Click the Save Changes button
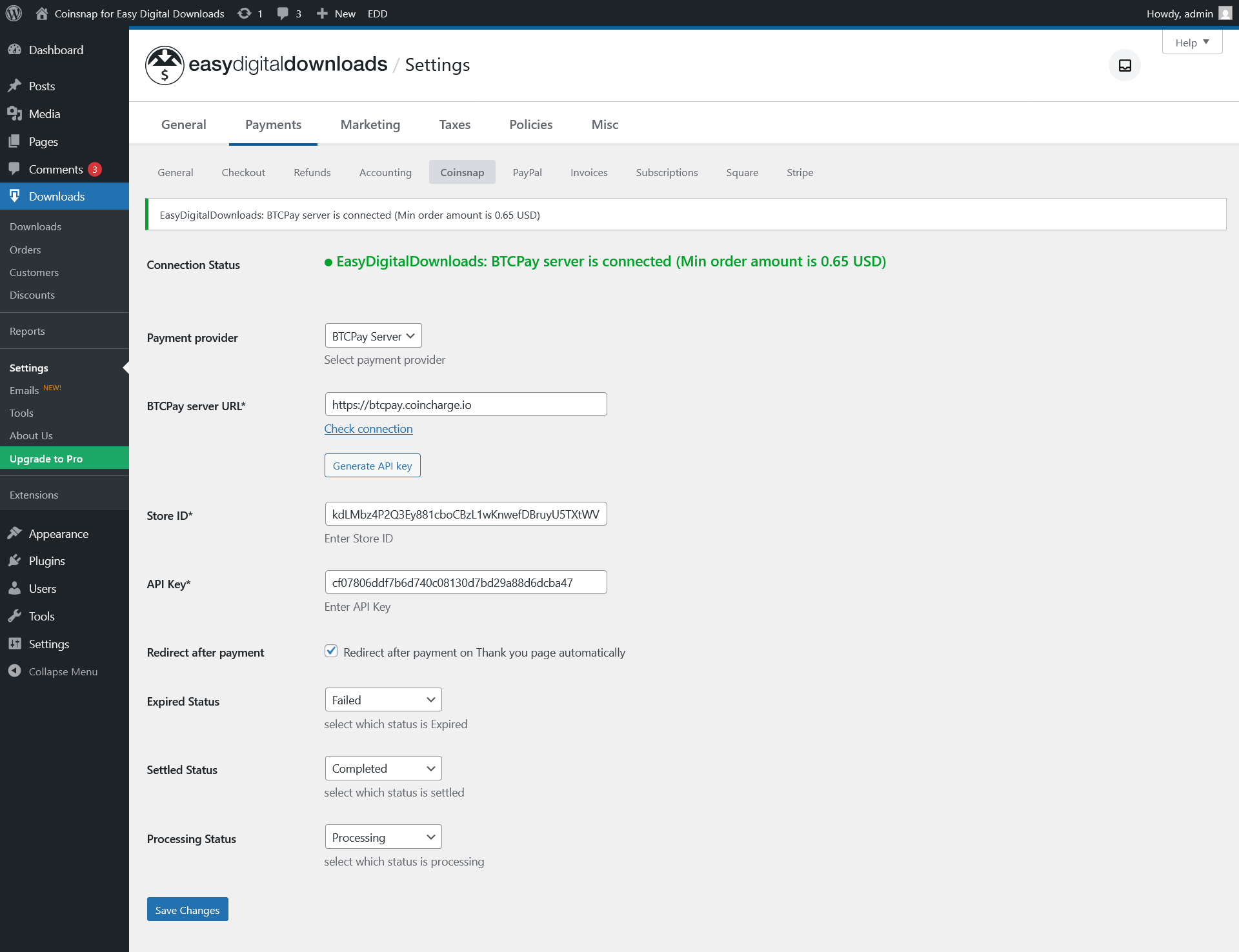The height and width of the screenshot is (952, 1239). [x=187, y=909]
